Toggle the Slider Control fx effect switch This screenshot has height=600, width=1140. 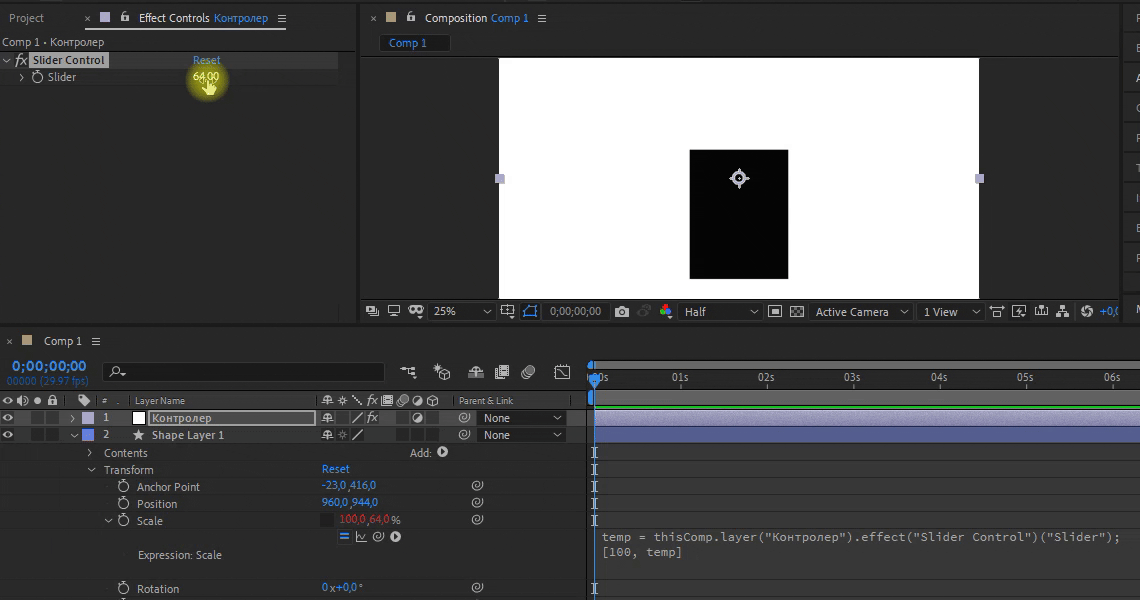[21, 60]
